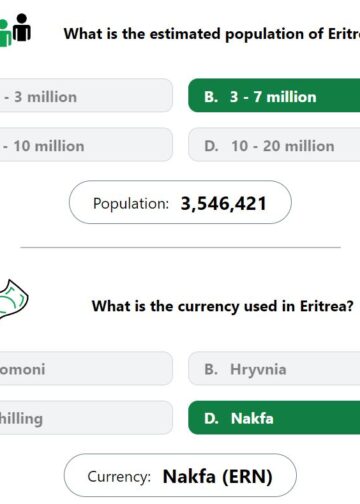Click the 'Population:' label text

coord(131,204)
